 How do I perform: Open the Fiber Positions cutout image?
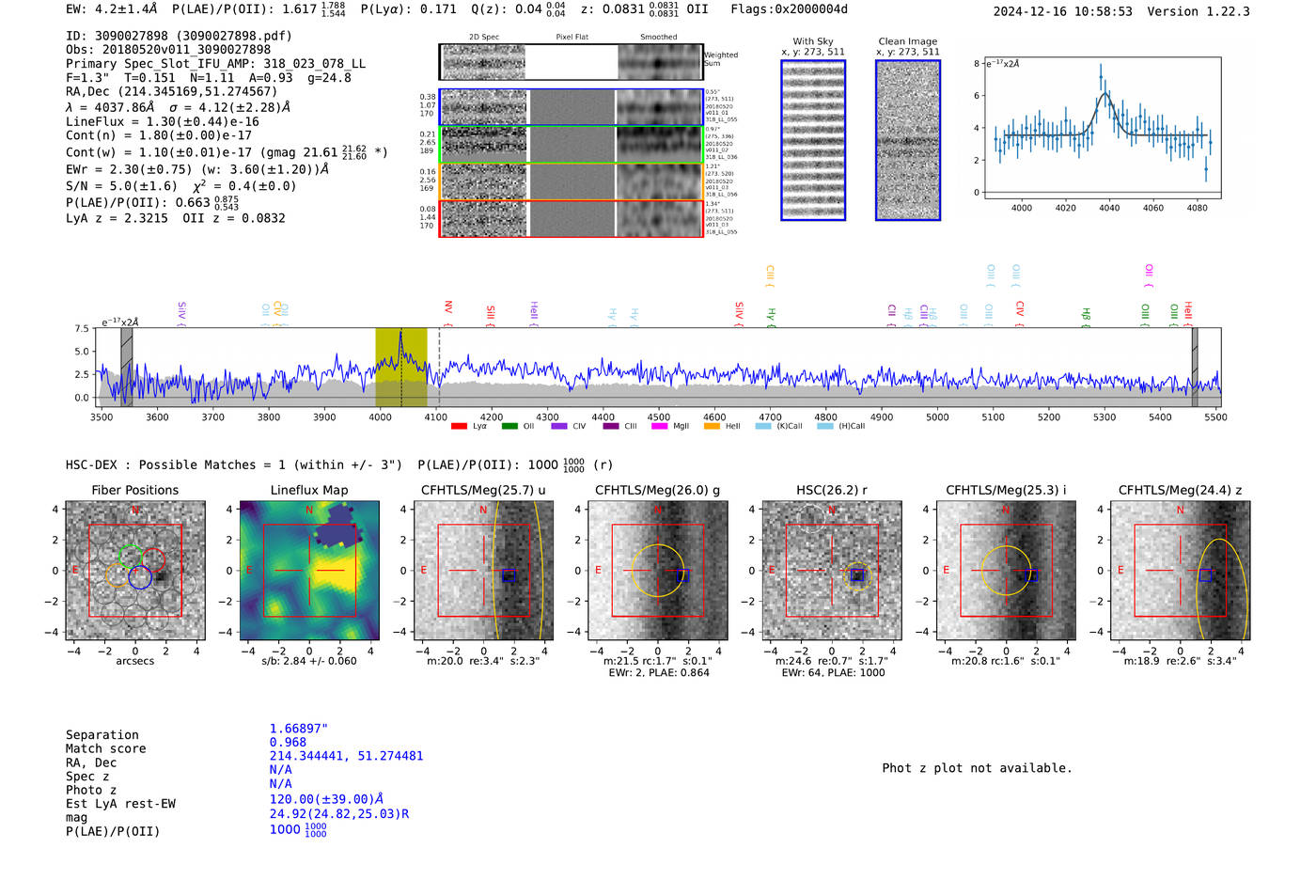[134, 571]
